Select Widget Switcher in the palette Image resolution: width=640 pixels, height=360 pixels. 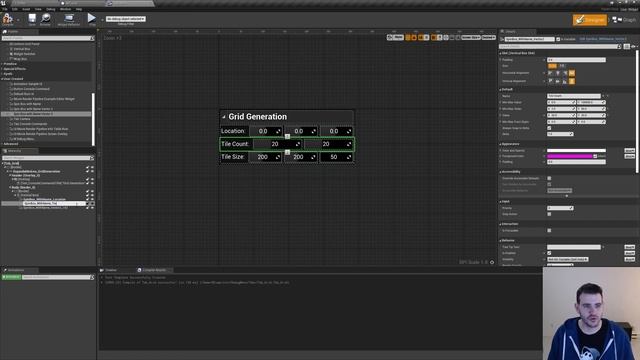24,54
